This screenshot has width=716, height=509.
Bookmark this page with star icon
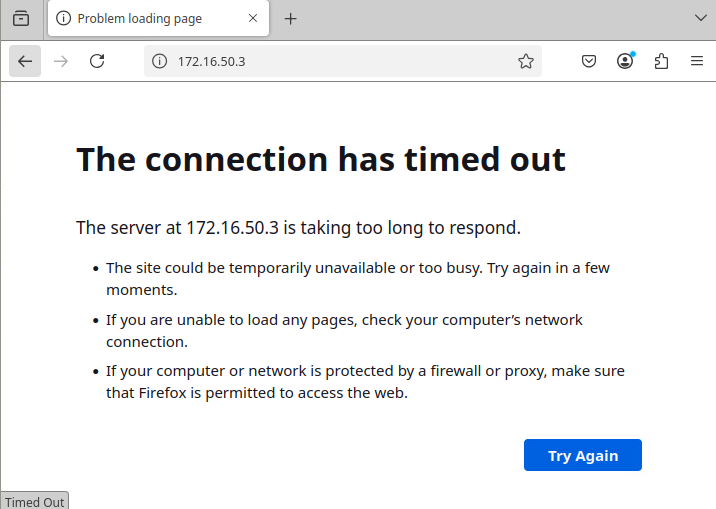pyautogui.click(x=526, y=61)
